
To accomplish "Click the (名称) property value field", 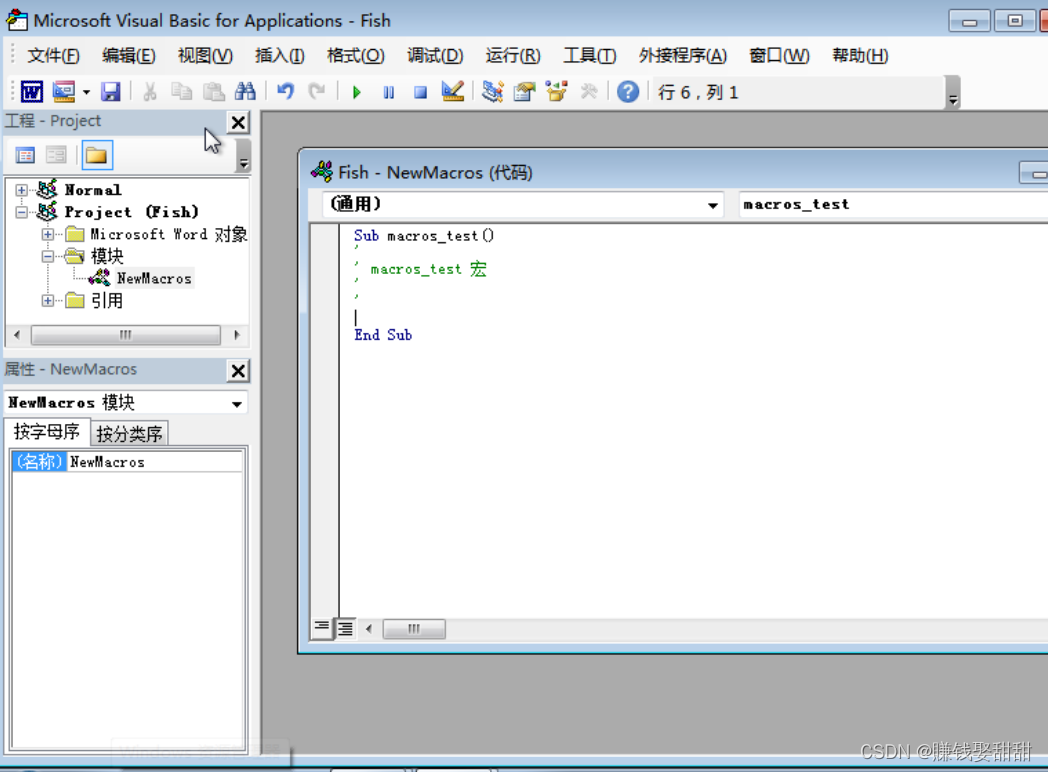I will click(x=155, y=462).
